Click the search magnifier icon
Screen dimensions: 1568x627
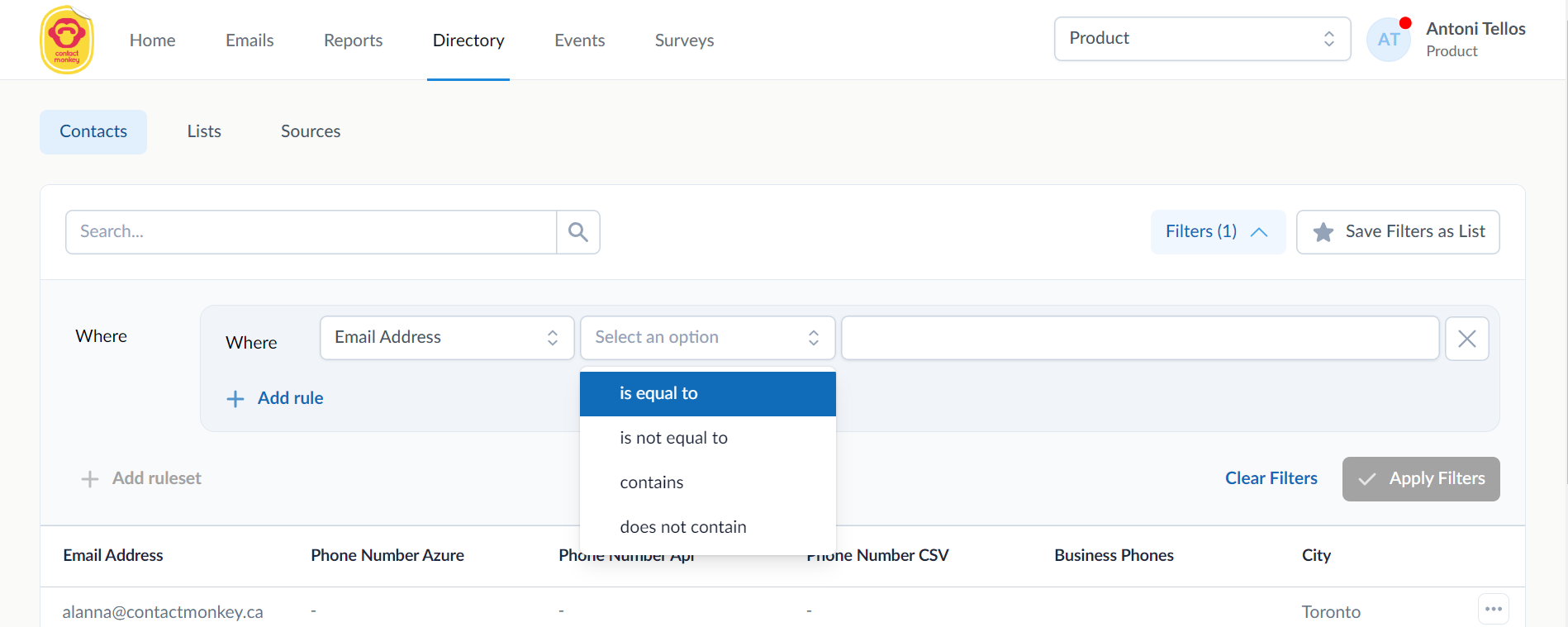coord(578,232)
